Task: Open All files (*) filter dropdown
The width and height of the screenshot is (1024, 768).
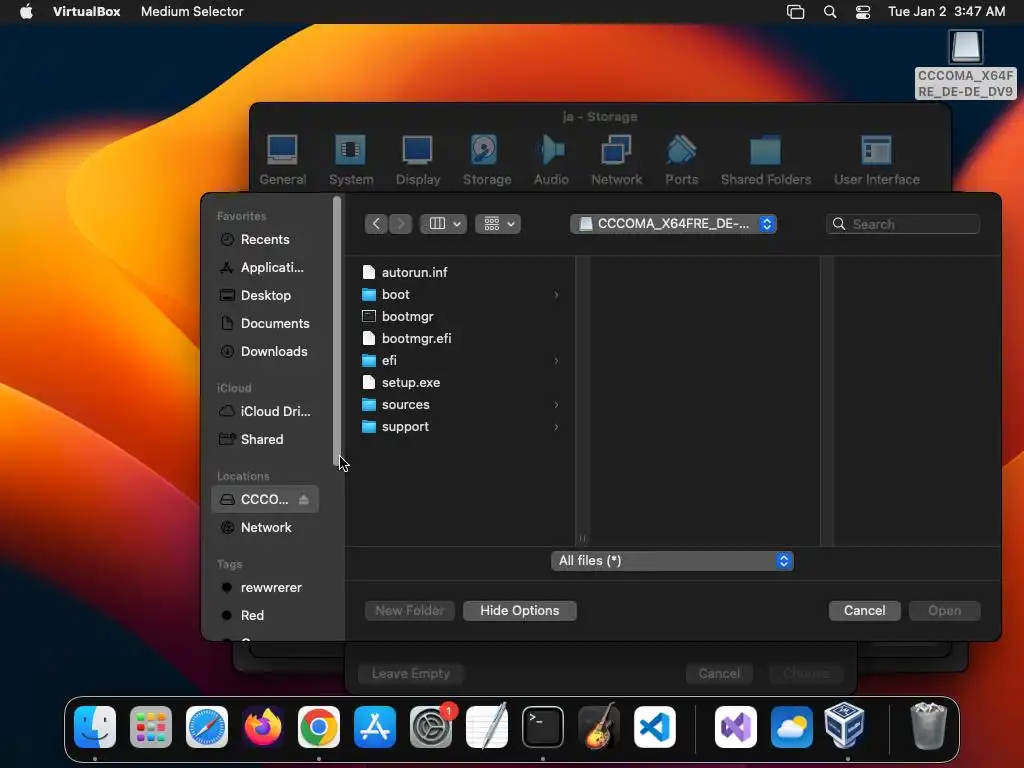Action: click(x=672, y=561)
